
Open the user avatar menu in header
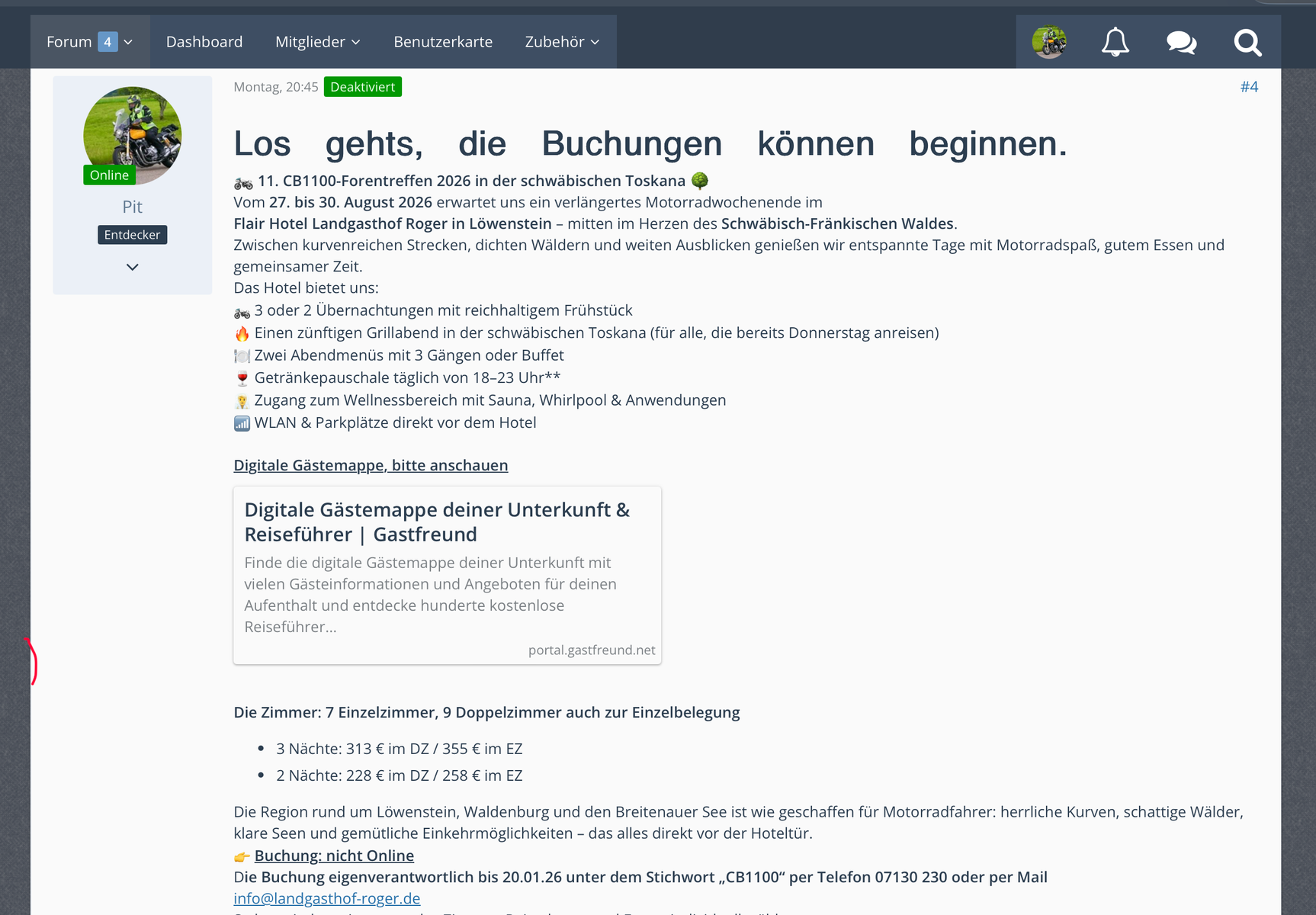(1049, 42)
